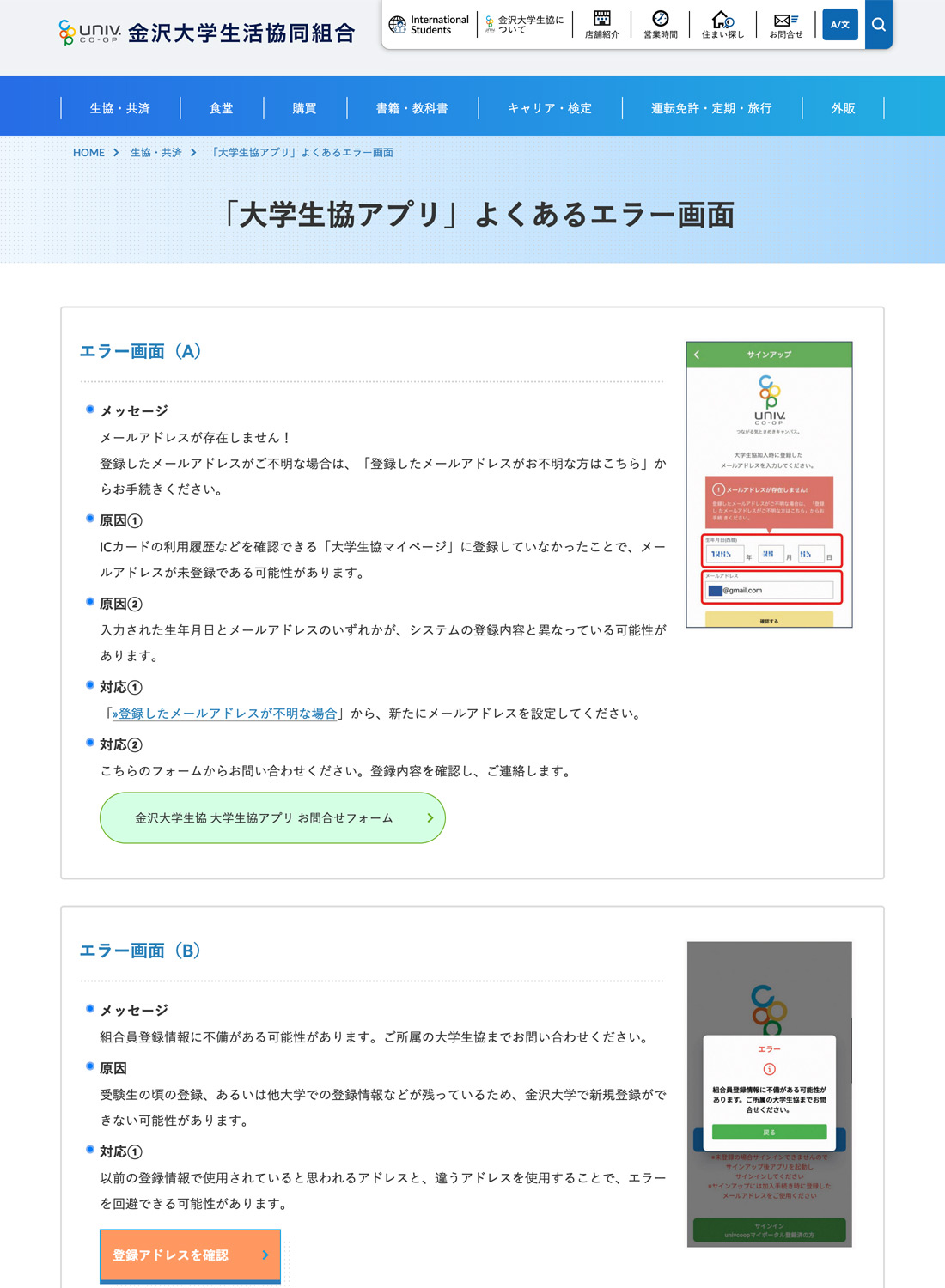945x1288 pixels.
Task: Go to 生協・共済 breadcrumb link
Action: 156,153
